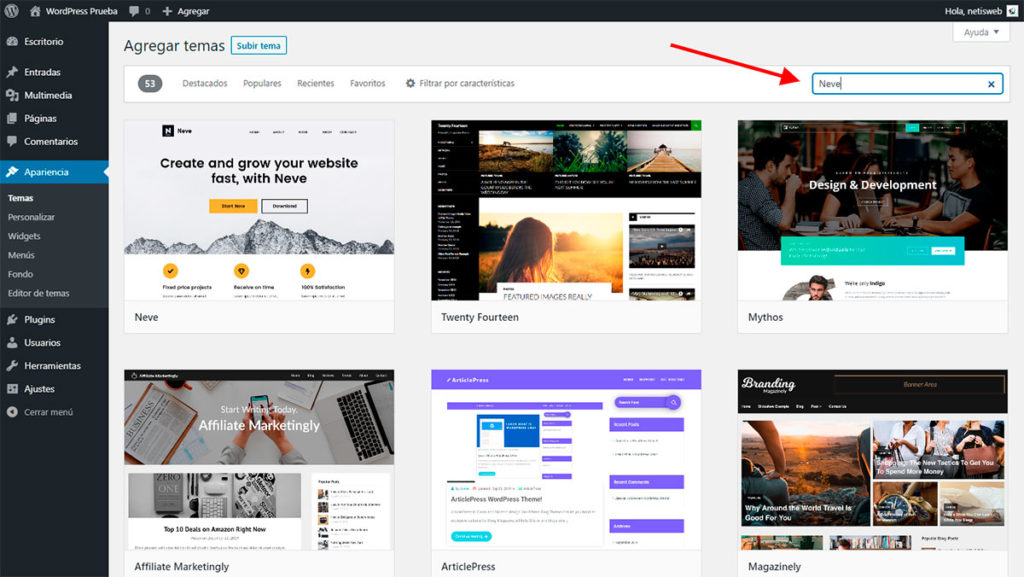Open the Plugins menu label
Screen dimensions: 1024x577
(40, 319)
